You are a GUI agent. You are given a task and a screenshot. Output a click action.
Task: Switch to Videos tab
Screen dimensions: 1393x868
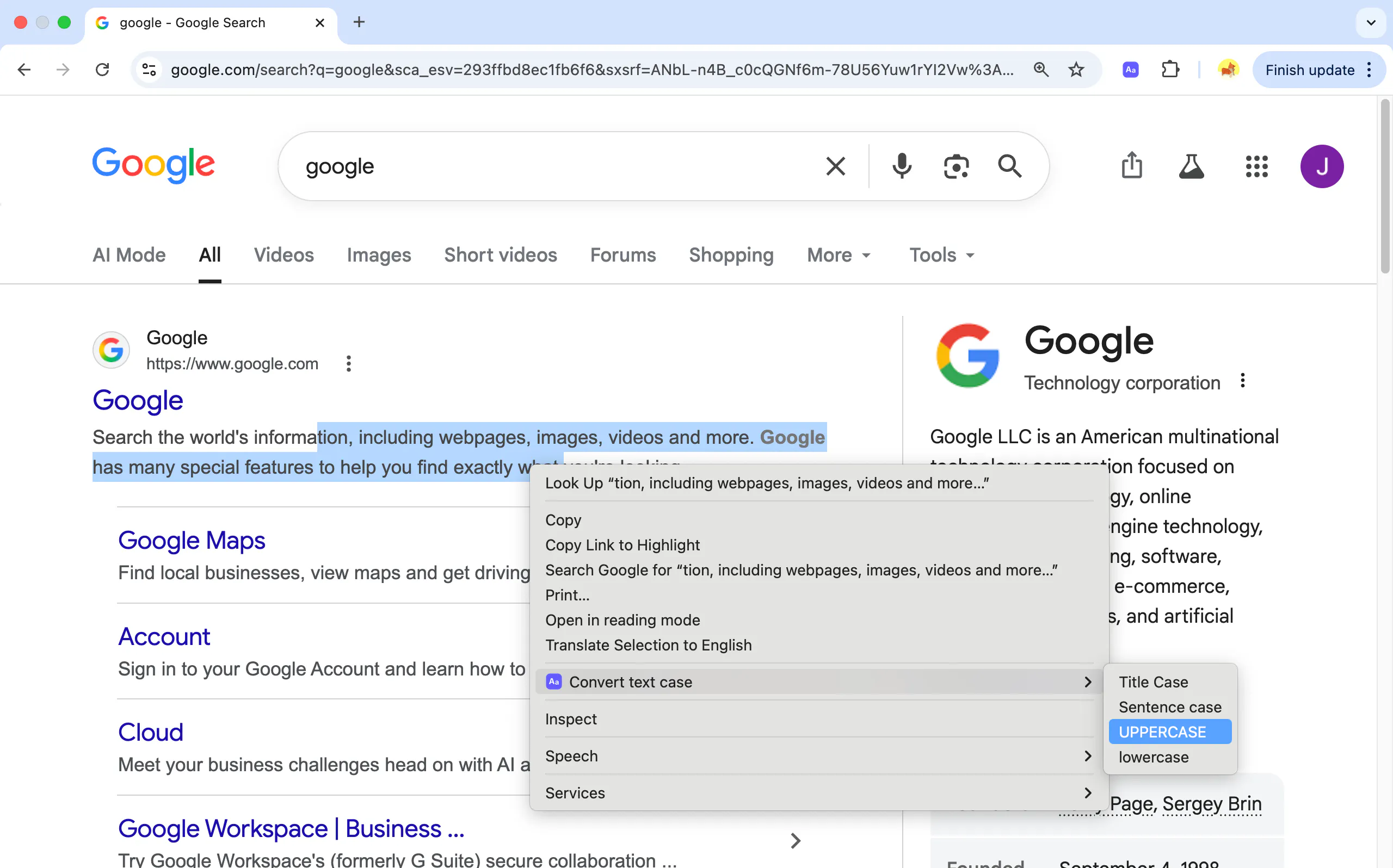[x=283, y=255]
